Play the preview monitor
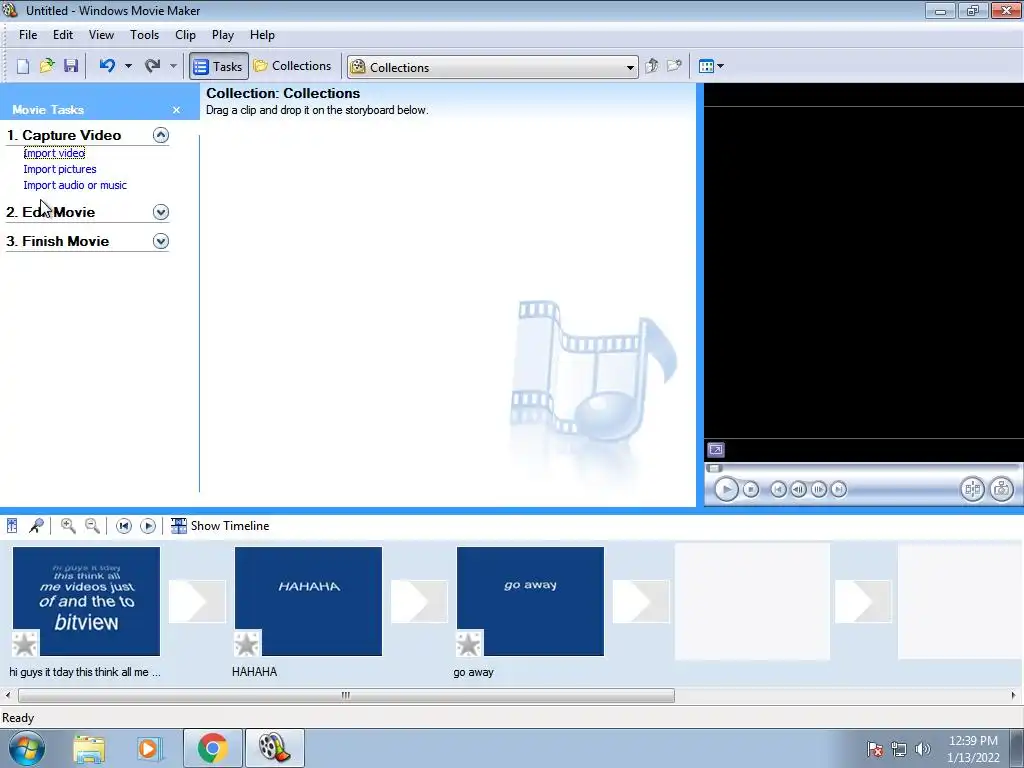Image resolution: width=1024 pixels, height=768 pixels. click(726, 489)
